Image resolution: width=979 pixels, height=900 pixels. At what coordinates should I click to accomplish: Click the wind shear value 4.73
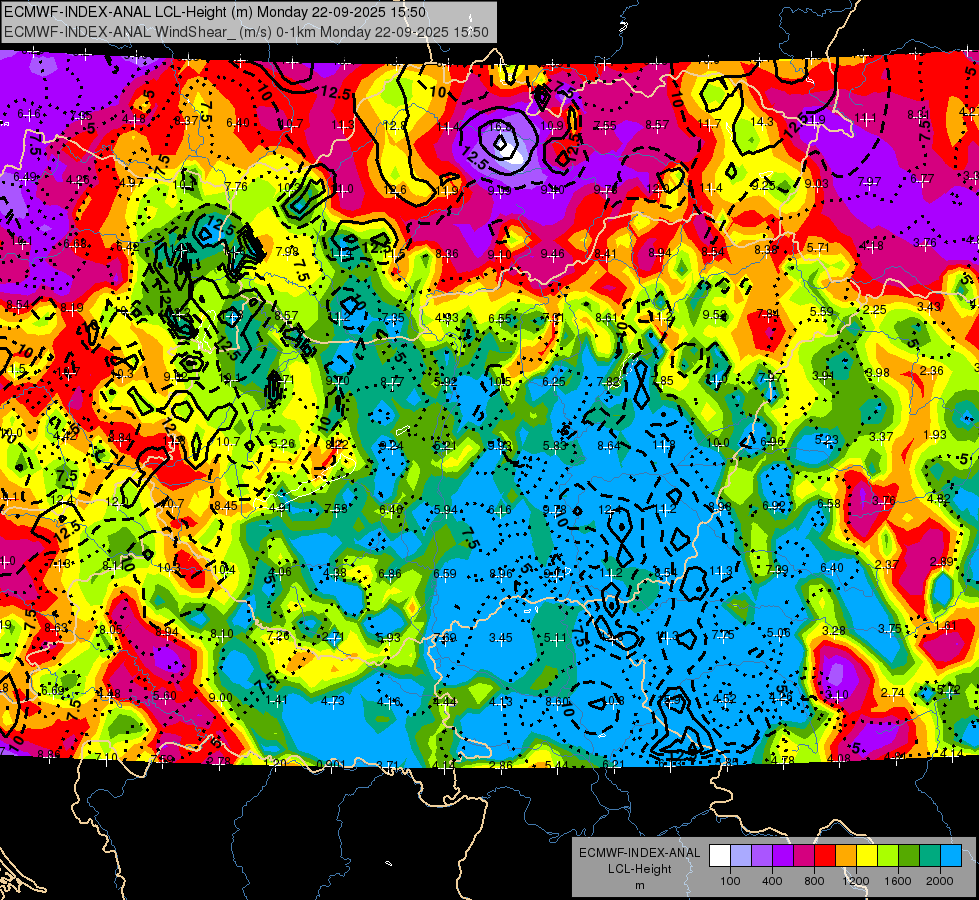click(333, 701)
